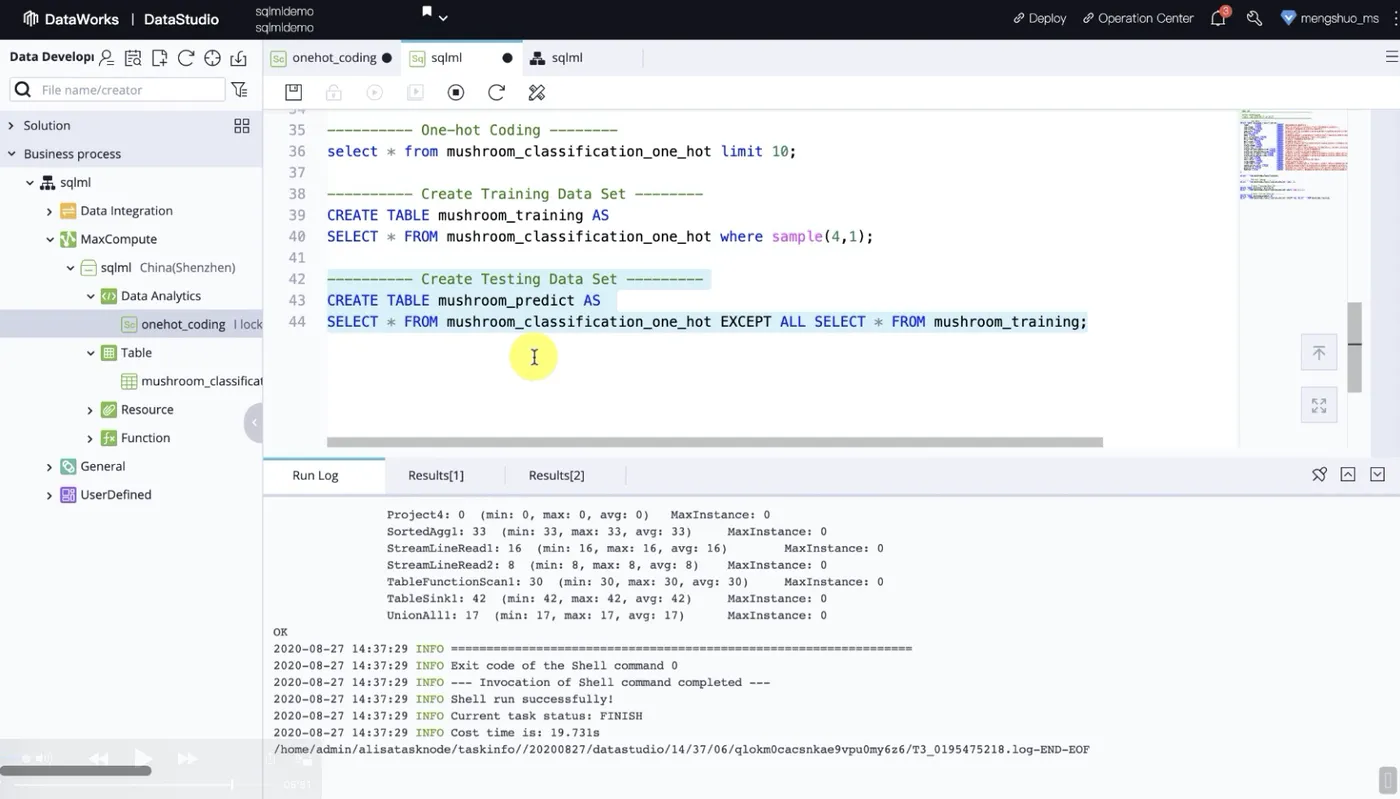Click the "CREATE TABLE mushroom_predict AS" line
The width and height of the screenshot is (1400, 799).
click(x=464, y=300)
